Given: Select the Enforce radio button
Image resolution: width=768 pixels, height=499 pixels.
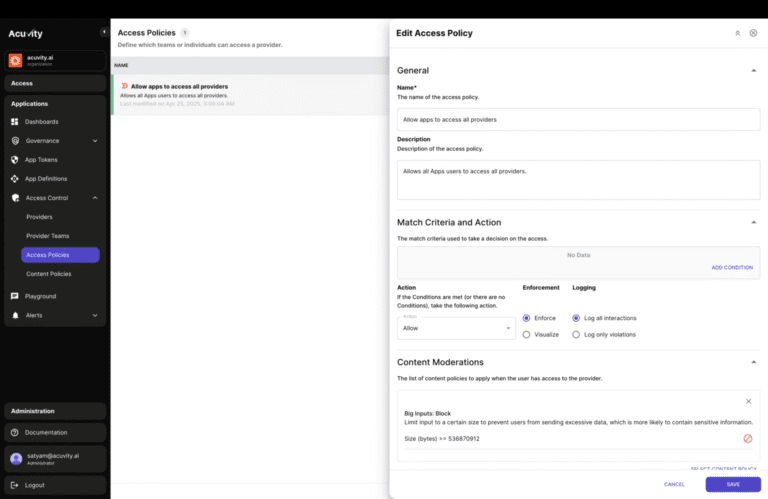Looking at the screenshot, I should (527, 318).
